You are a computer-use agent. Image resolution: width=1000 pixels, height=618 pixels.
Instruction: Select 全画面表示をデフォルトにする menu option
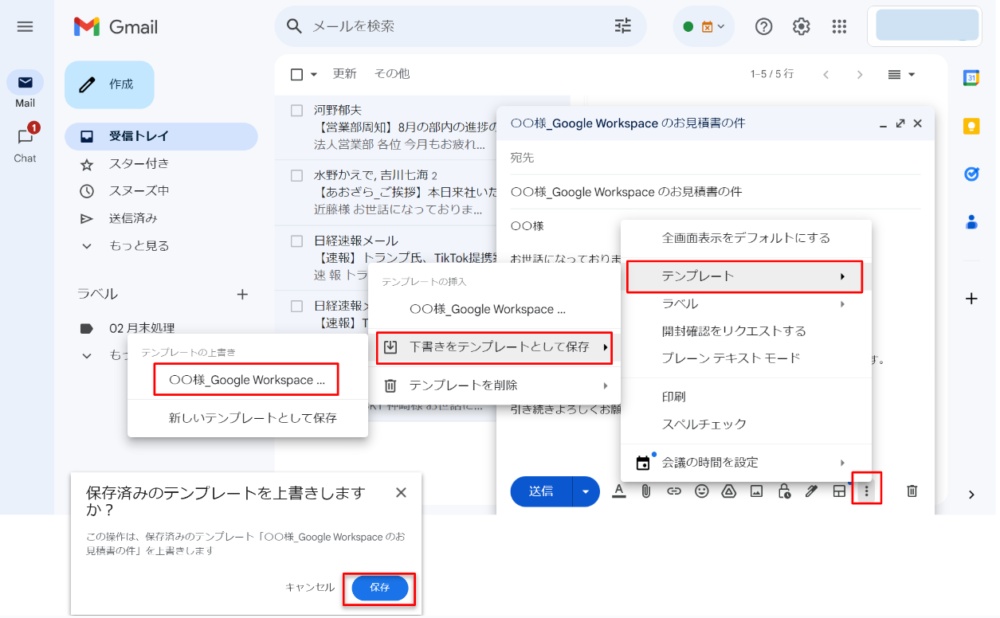746,238
